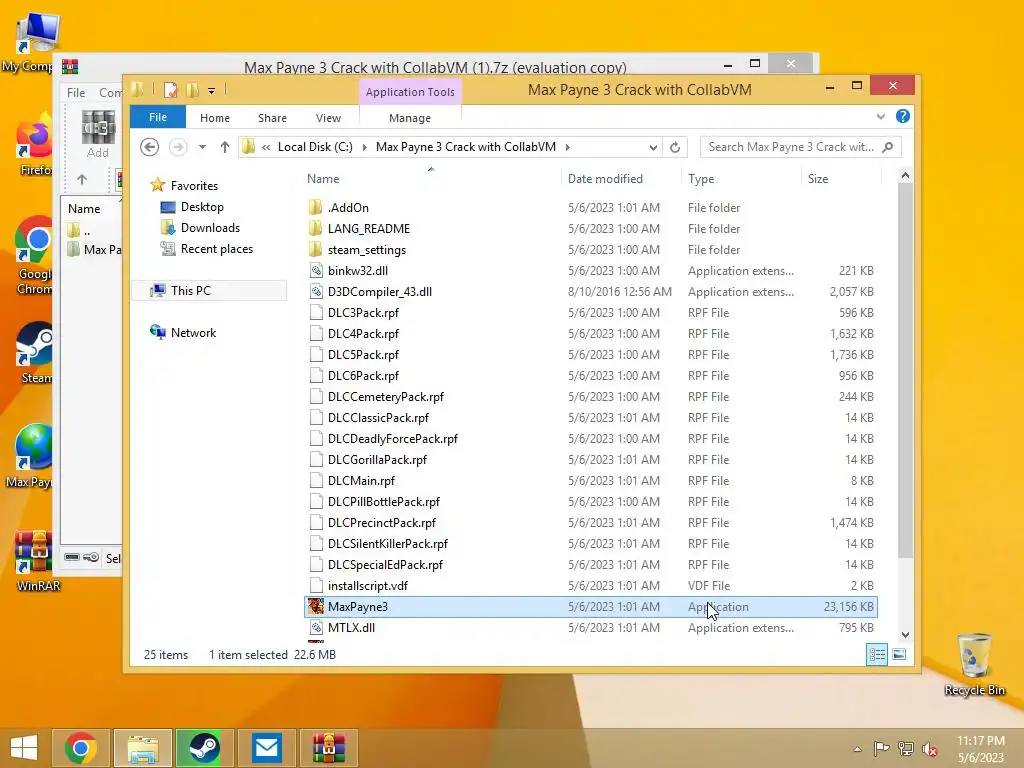Open Google Chrome from the taskbar
Screen dimensions: 1024x768
click(x=81, y=748)
